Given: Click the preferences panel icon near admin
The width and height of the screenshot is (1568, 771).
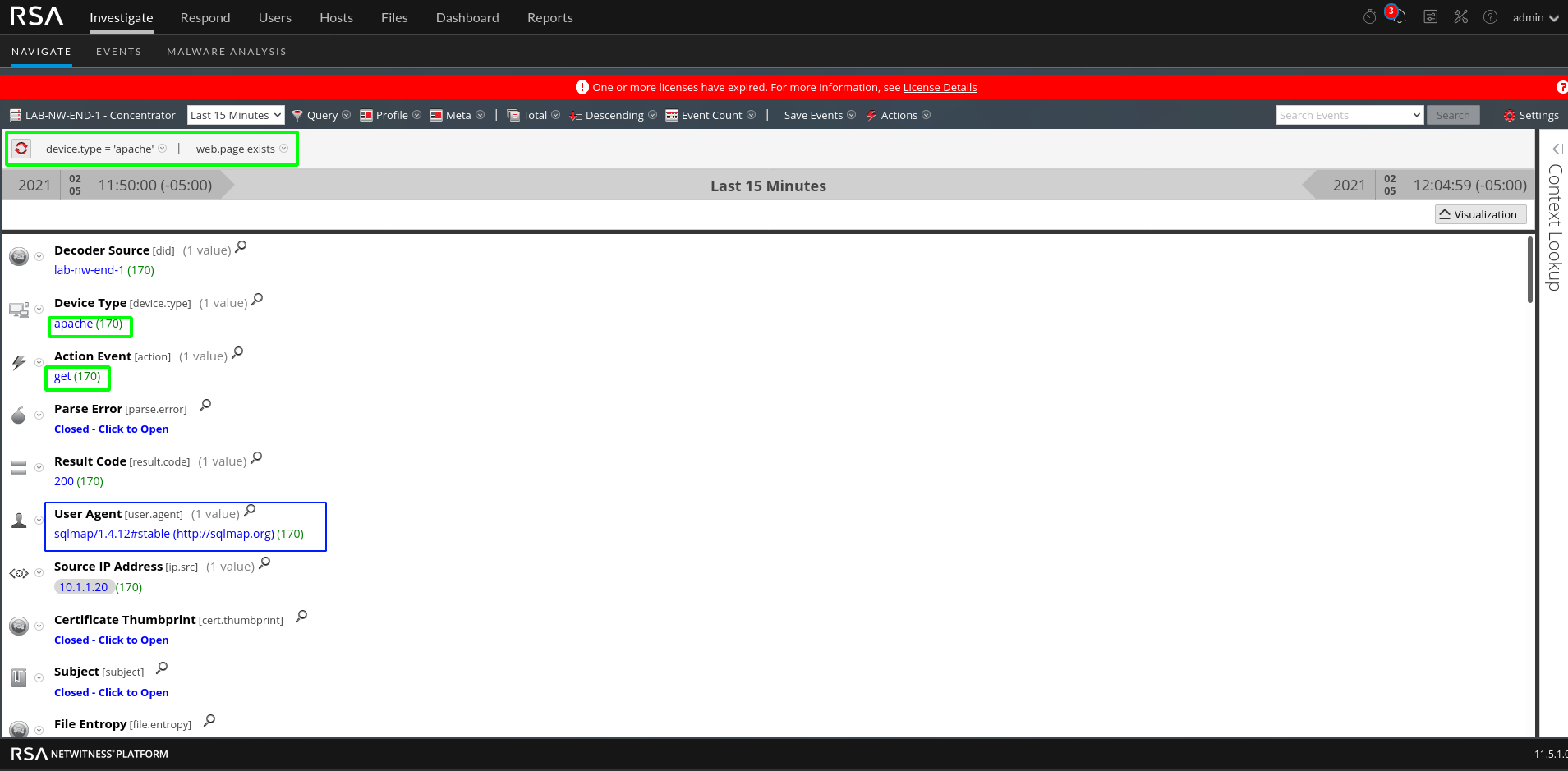Looking at the screenshot, I should click(1431, 16).
